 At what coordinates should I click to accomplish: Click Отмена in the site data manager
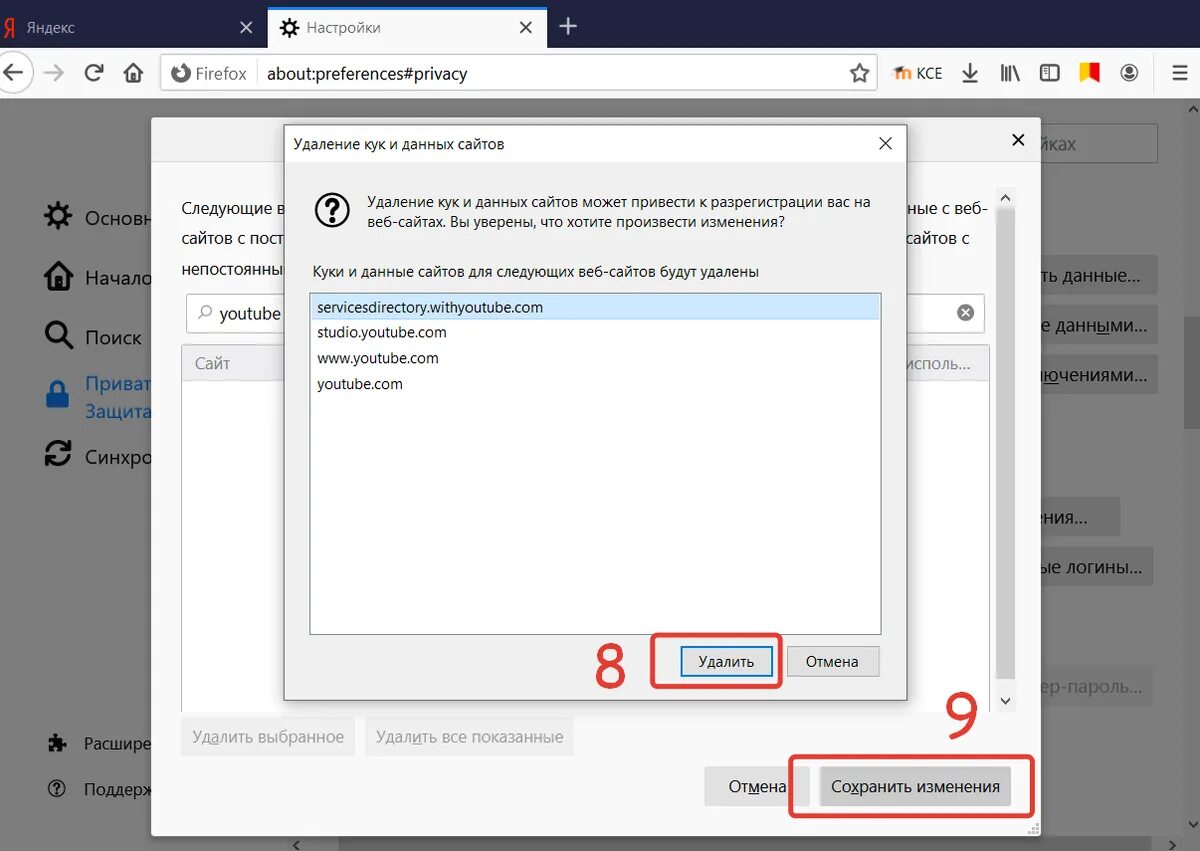point(757,786)
